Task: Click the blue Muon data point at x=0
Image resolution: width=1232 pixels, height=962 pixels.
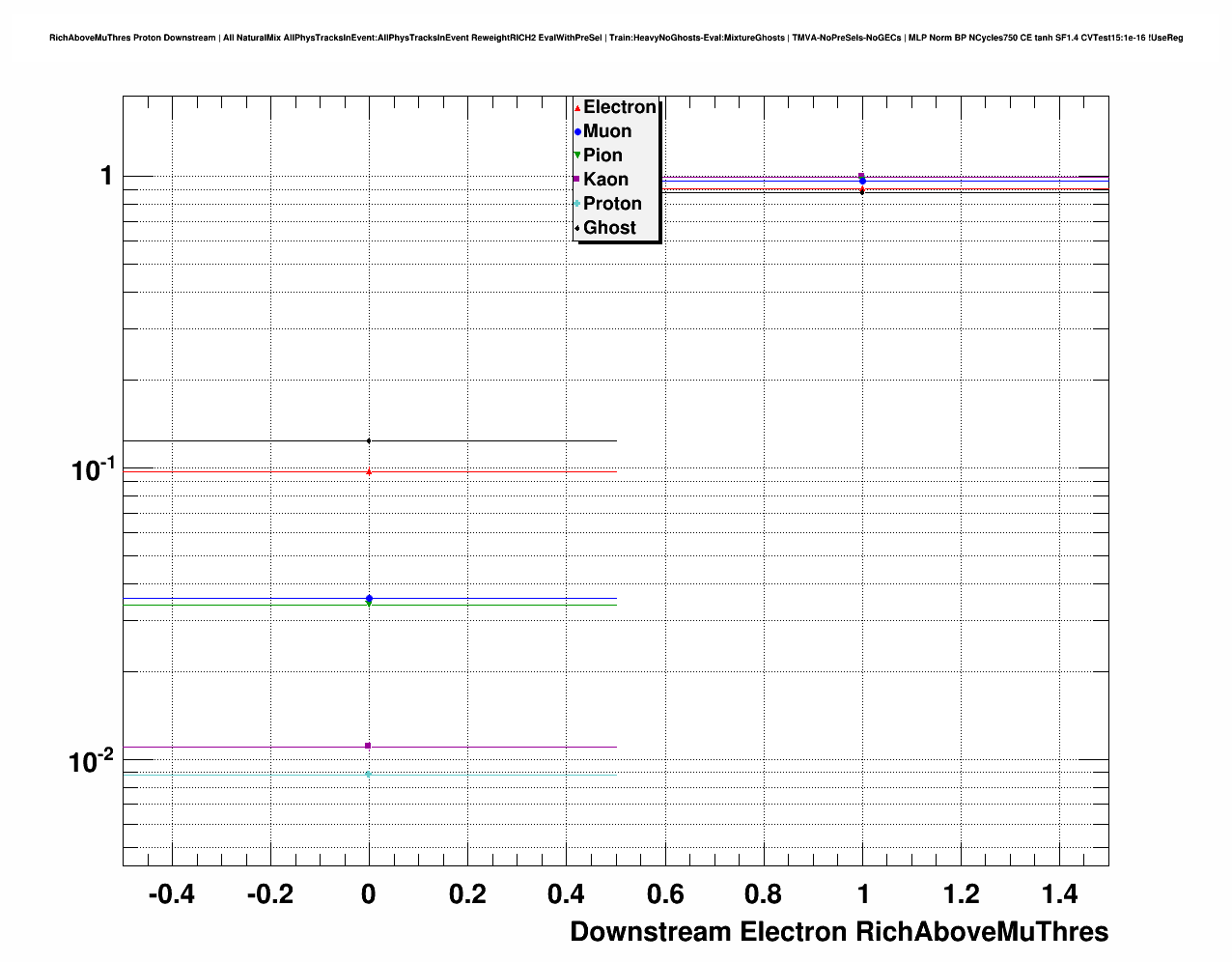Action: pyautogui.click(x=369, y=599)
